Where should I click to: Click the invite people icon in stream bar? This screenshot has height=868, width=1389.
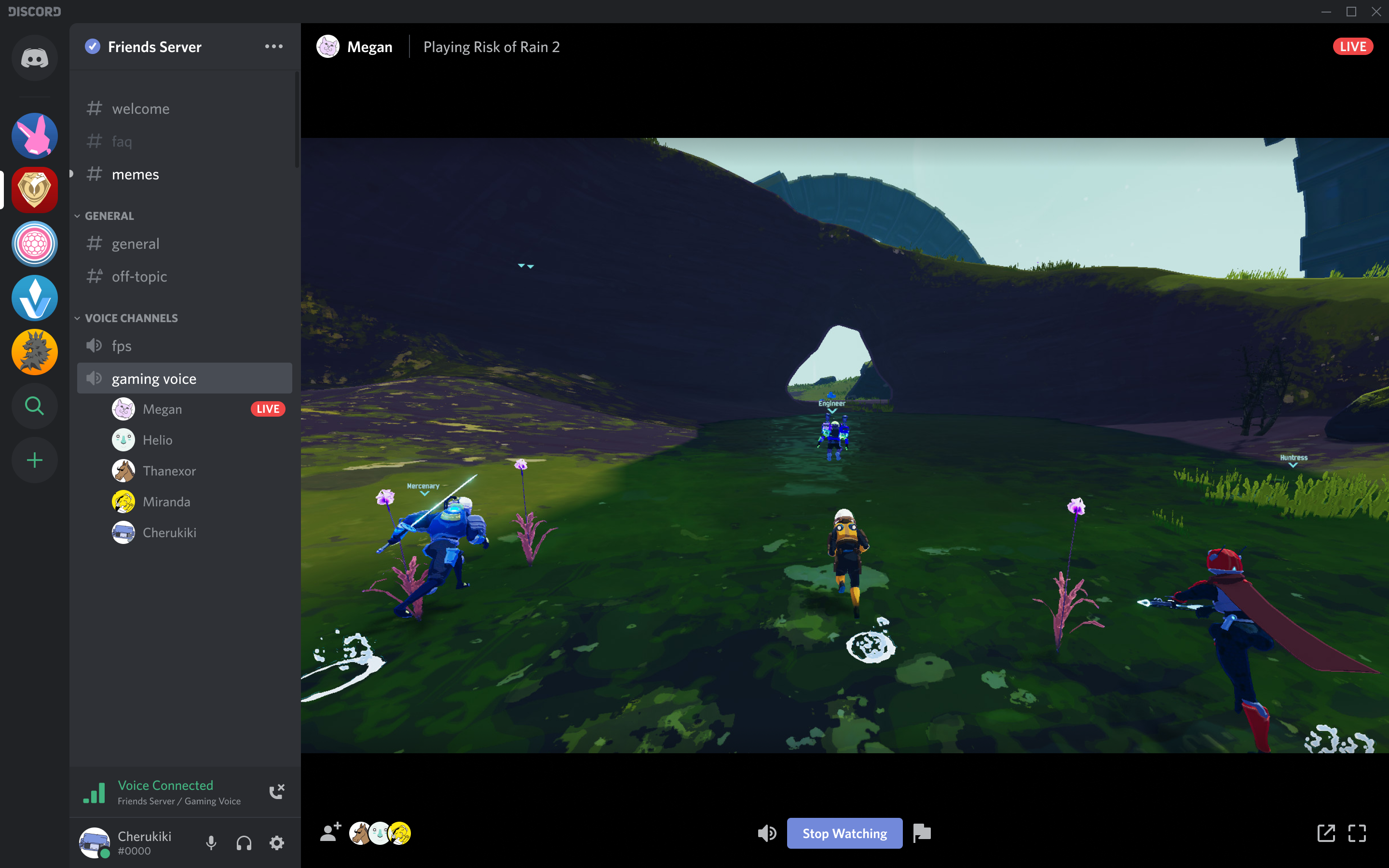(329, 833)
